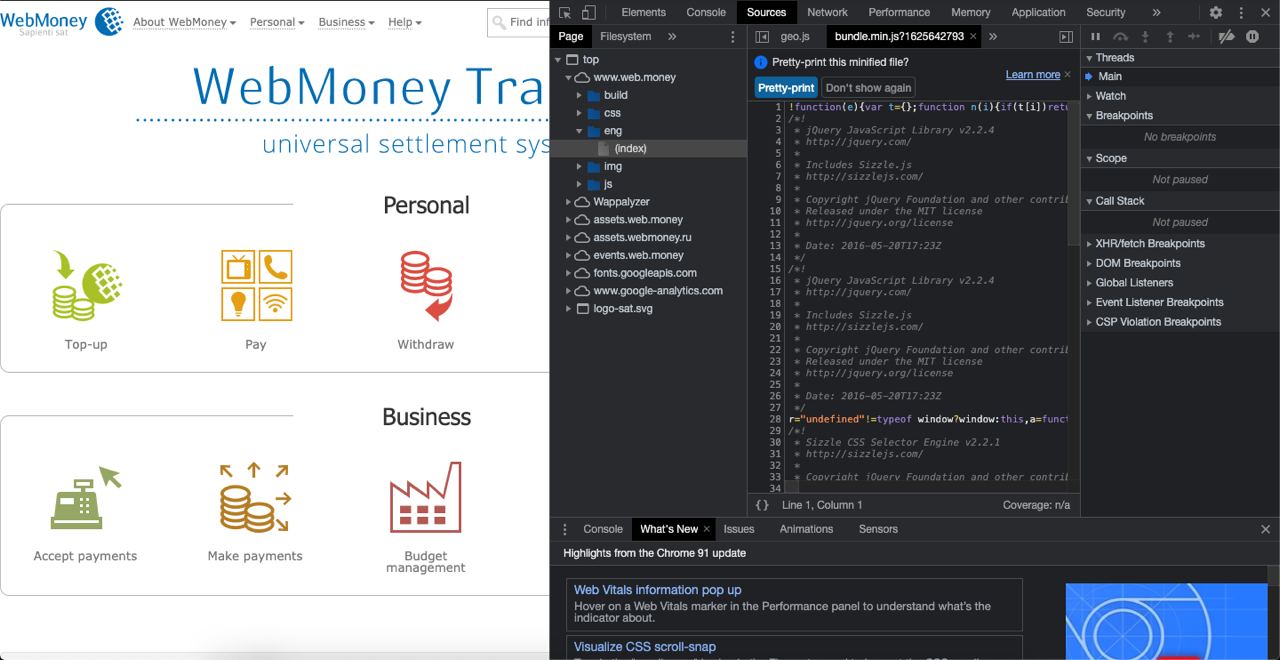Expand the build folder
This screenshot has height=660, width=1280.
(x=580, y=96)
